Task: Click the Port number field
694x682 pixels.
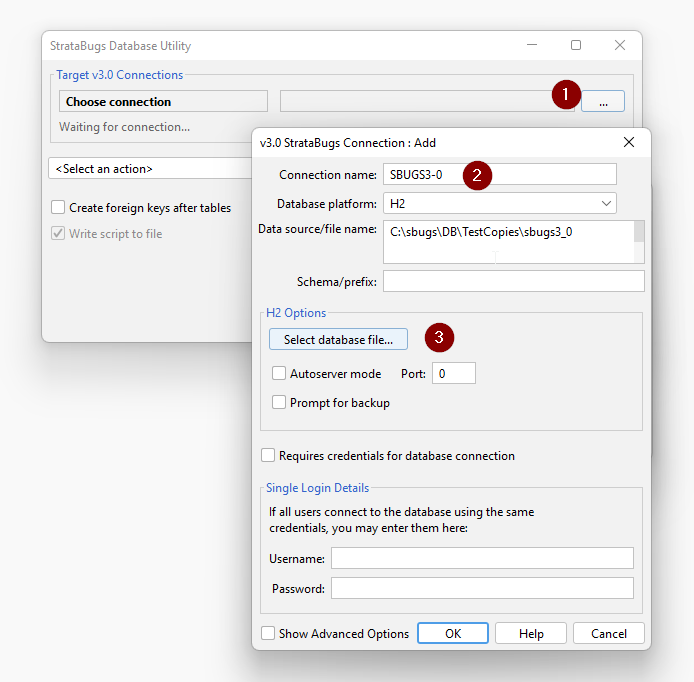Action: pyautogui.click(x=454, y=373)
